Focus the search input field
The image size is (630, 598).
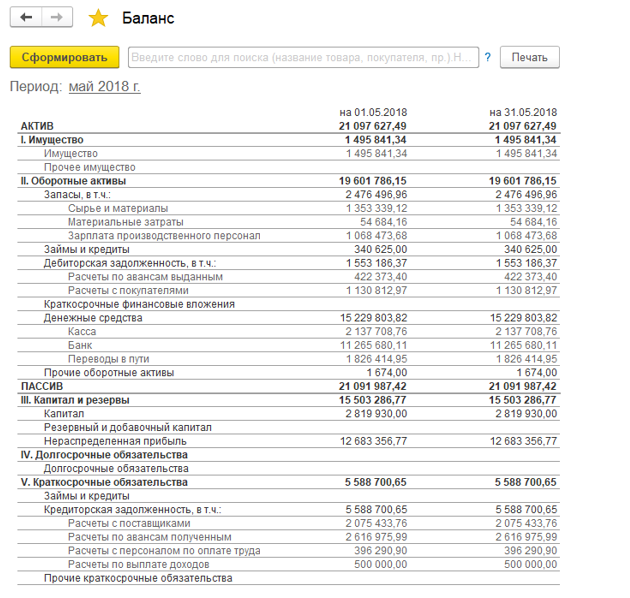coord(300,57)
